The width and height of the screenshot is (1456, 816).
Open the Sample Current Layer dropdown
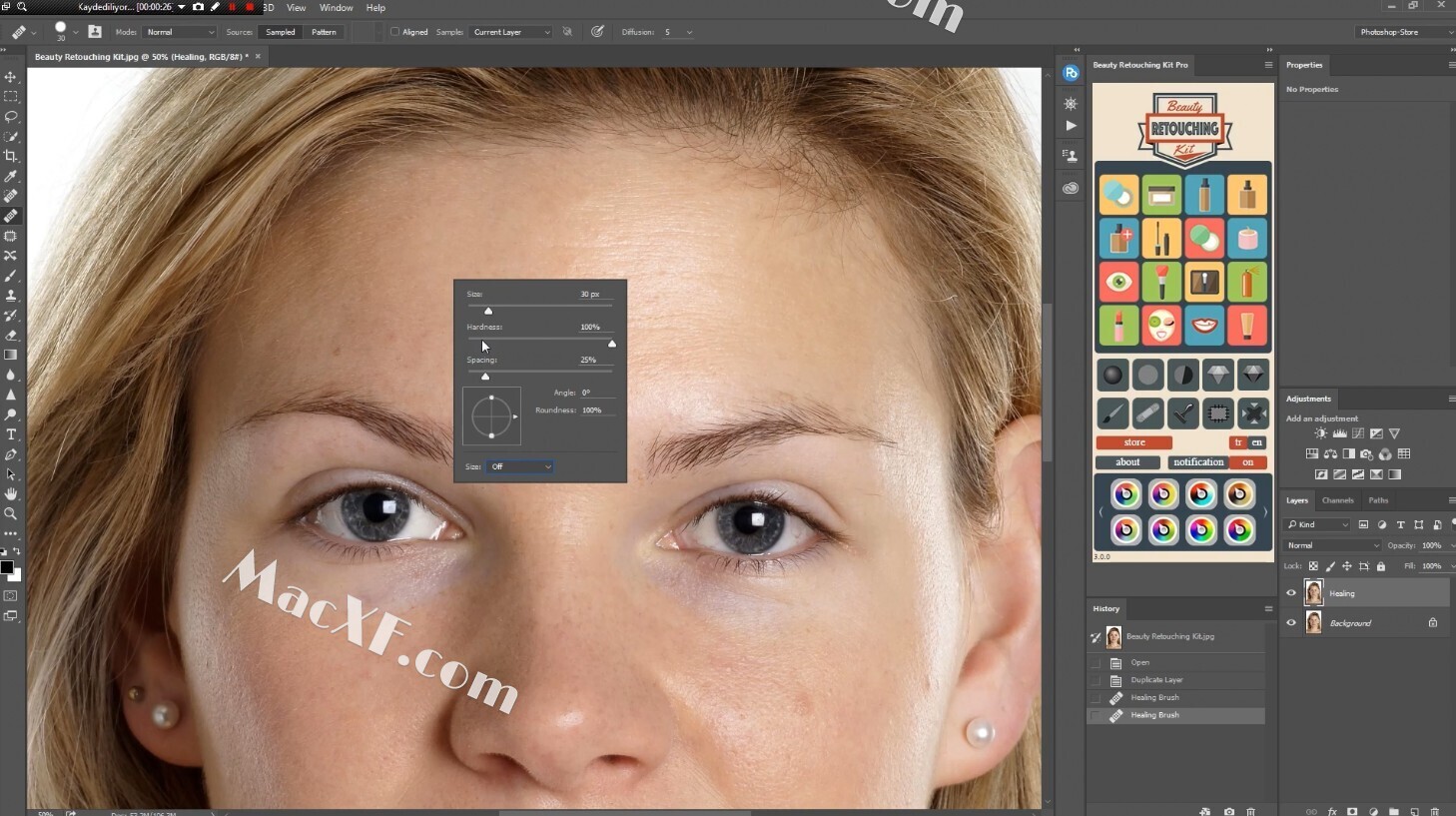[511, 32]
